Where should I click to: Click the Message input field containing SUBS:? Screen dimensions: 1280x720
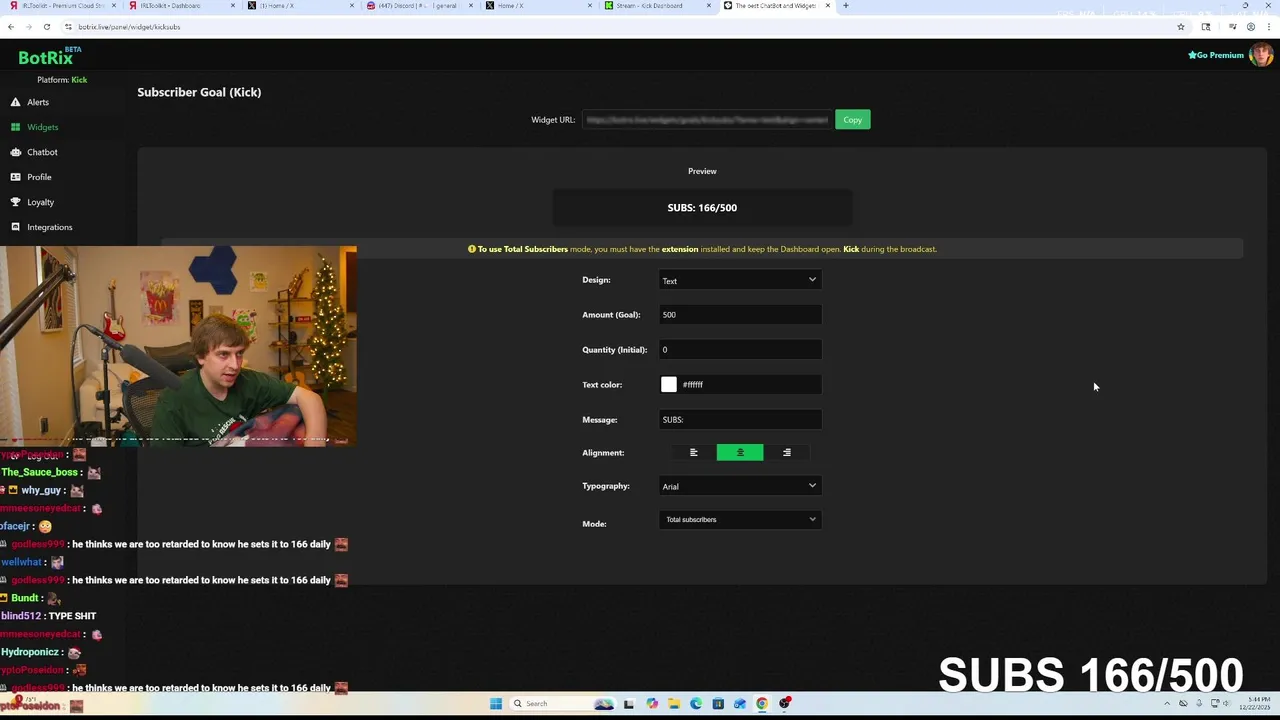click(x=740, y=420)
